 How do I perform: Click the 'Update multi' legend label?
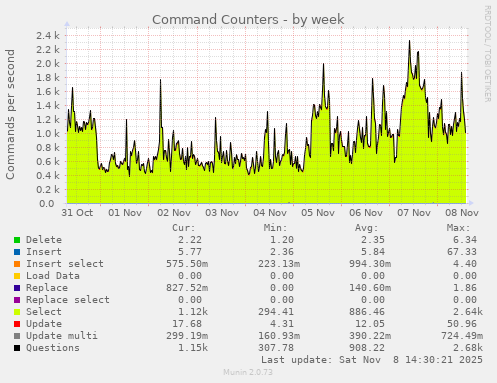(x=62, y=336)
